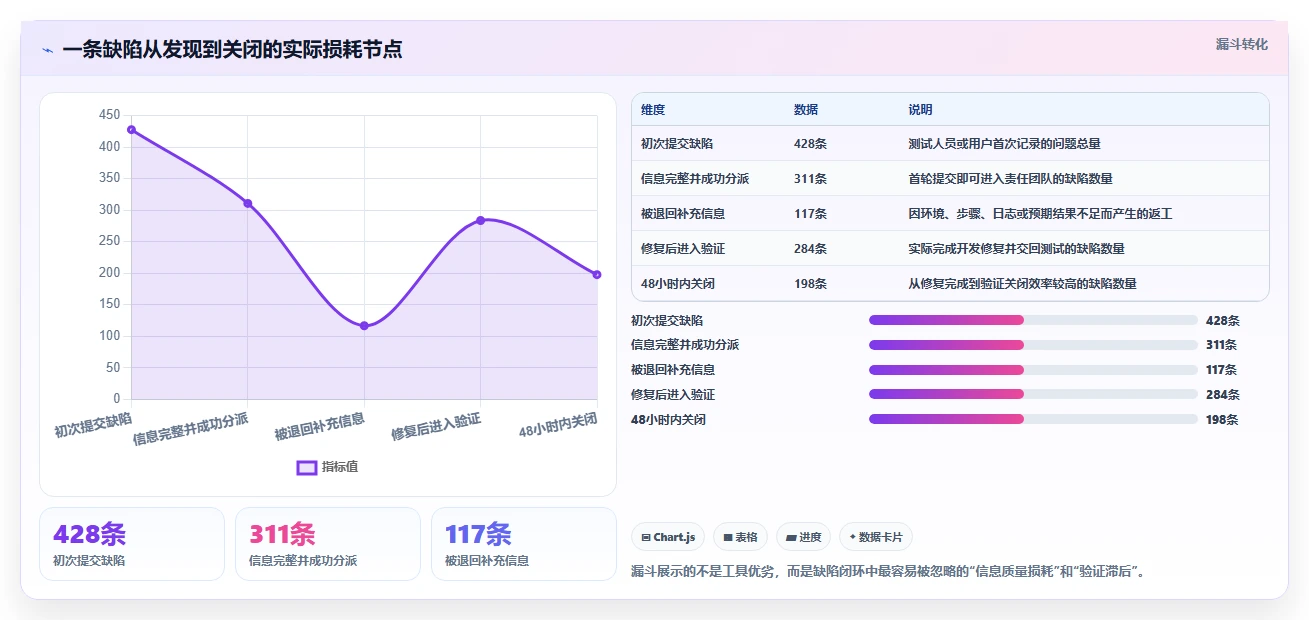Click the progress bar for 修复后进入验证
The image size is (1309, 620).
(1033, 394)
